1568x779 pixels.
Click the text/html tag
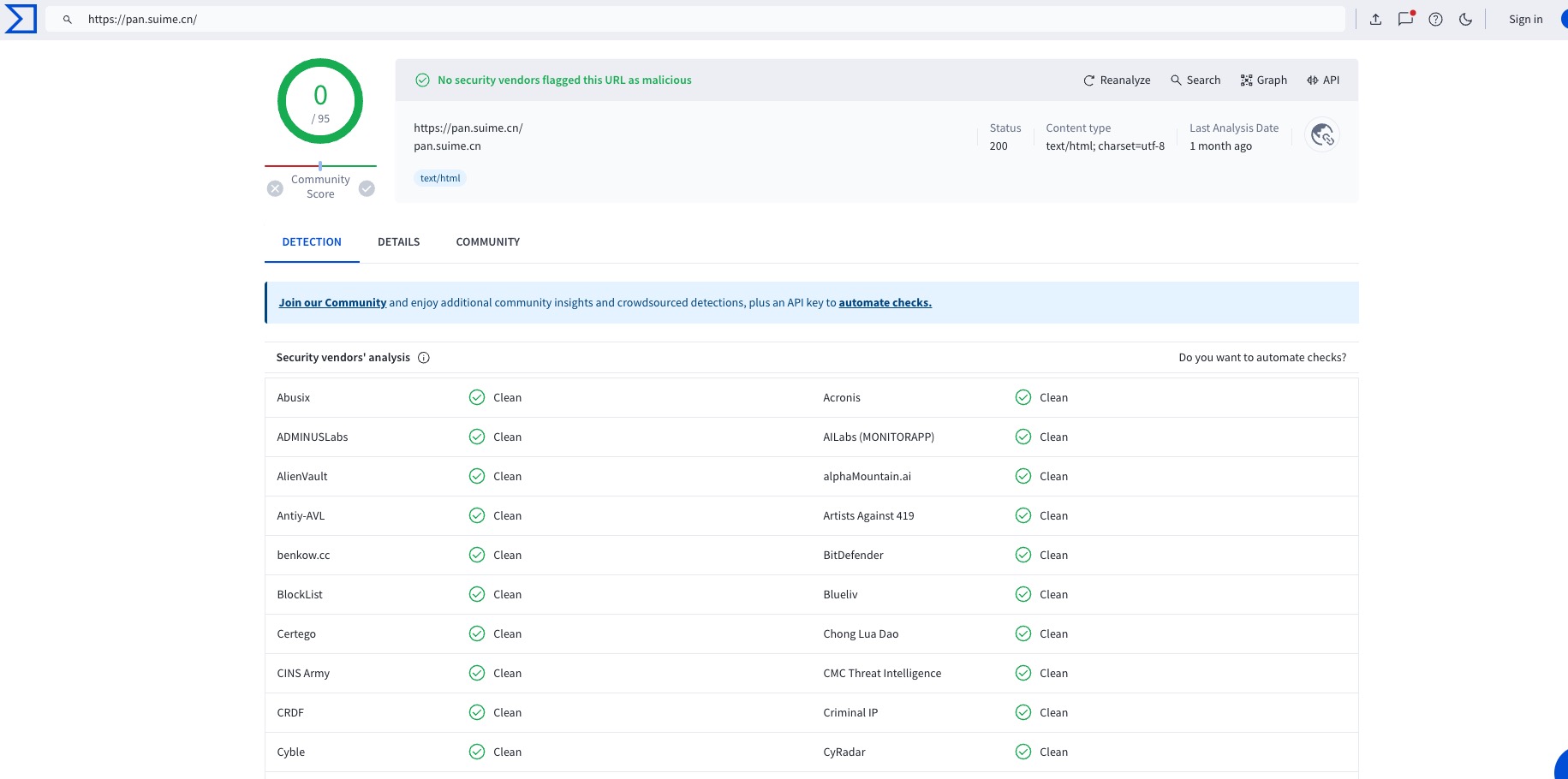coord(440,178)
